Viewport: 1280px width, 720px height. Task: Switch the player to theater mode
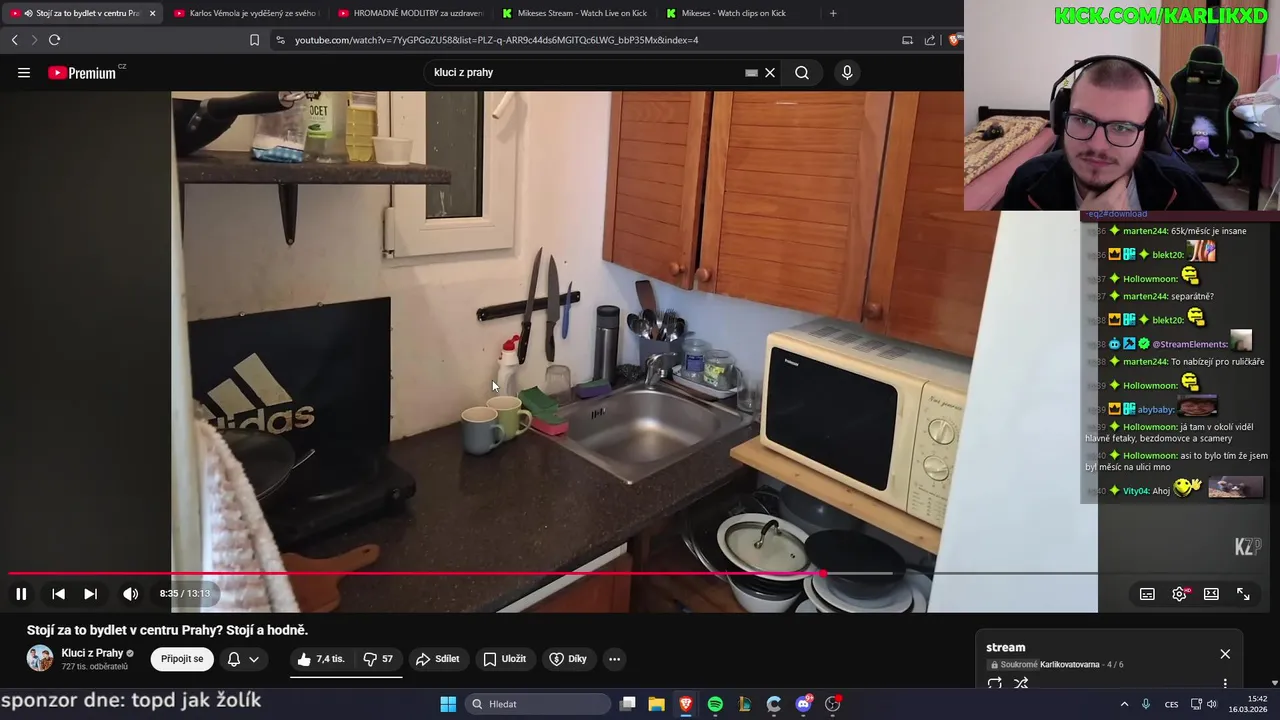[1211, 593]
